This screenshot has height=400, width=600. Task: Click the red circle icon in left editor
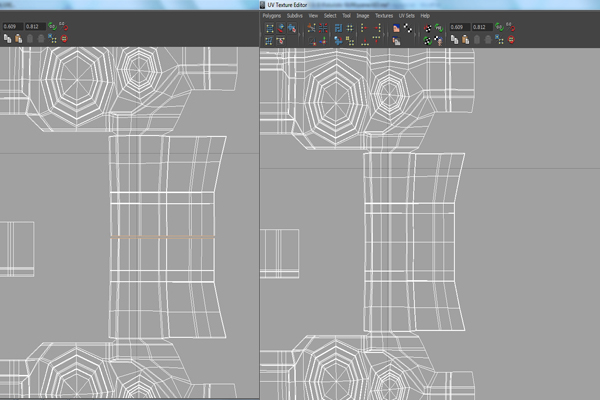point(64,39)
